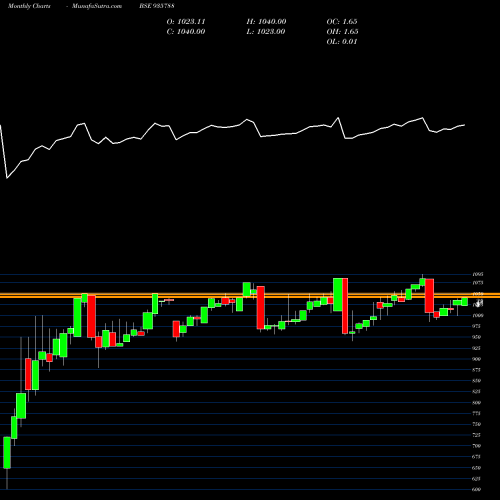
Task: Click the orange horizontal price level line
Action: coord(250,296)
